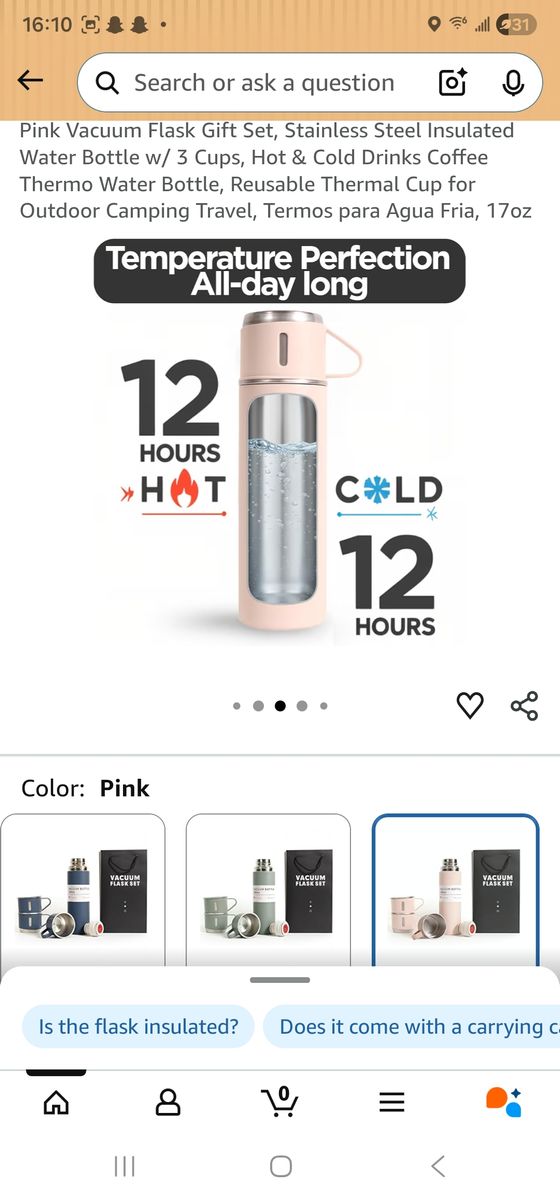Screen dimensions: 560x1200
Task: Add product to wishlist heart icon
Action: point(470,705)
